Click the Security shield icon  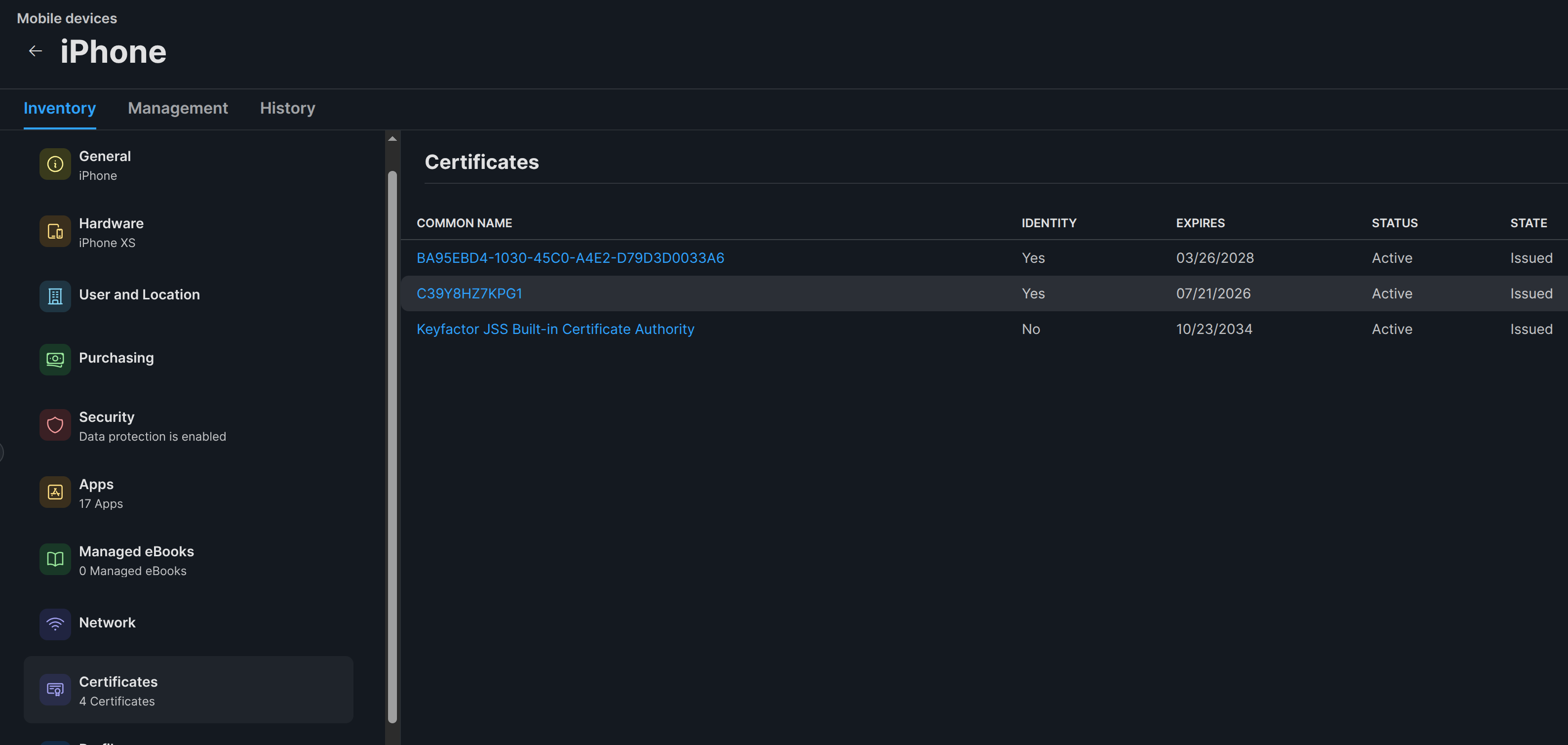[55, 425]
